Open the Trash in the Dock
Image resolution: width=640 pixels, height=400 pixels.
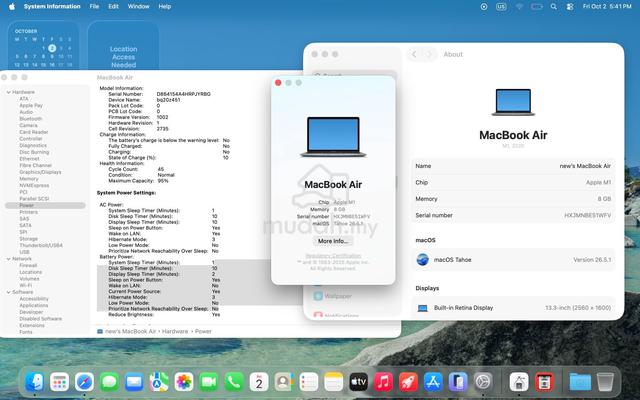click(x=605, y=382)
